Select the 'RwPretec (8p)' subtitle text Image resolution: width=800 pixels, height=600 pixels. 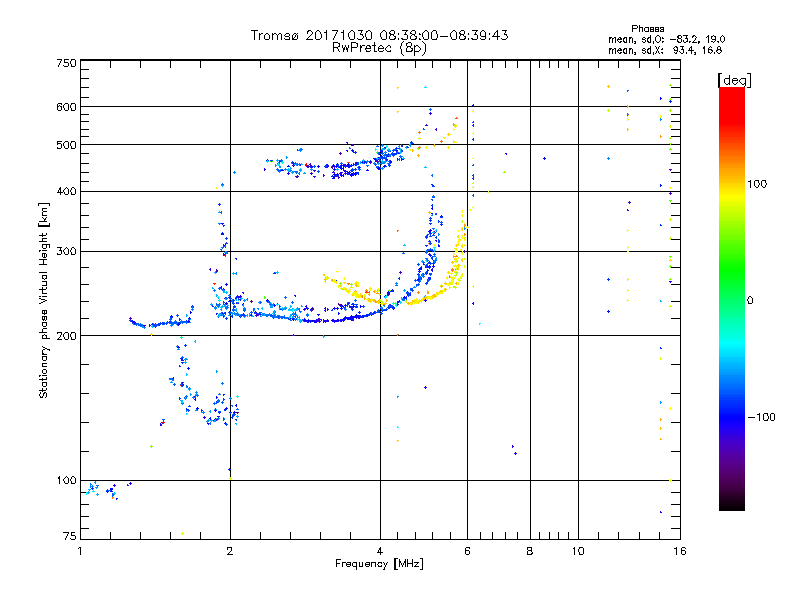click(379, 48)
